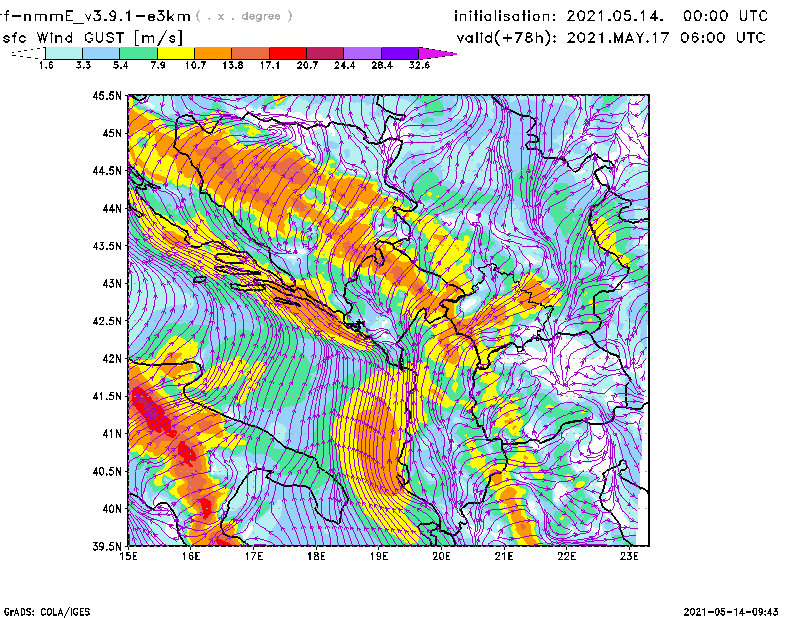Click the violet 28.4–32.6 legend swatch
Screen dimensions: 800x618
pos(399,53)
